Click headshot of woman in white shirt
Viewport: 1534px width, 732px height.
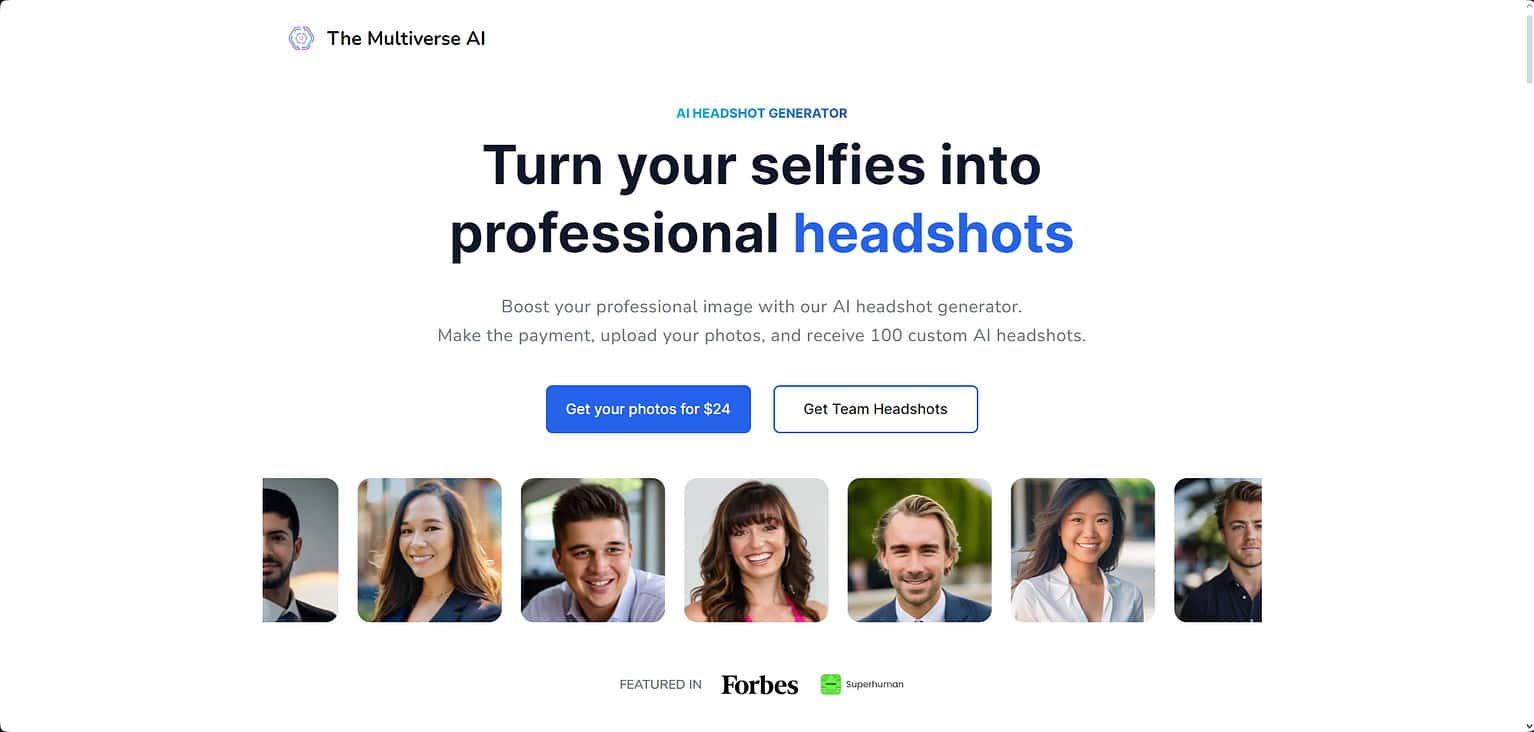(1083, 550)
